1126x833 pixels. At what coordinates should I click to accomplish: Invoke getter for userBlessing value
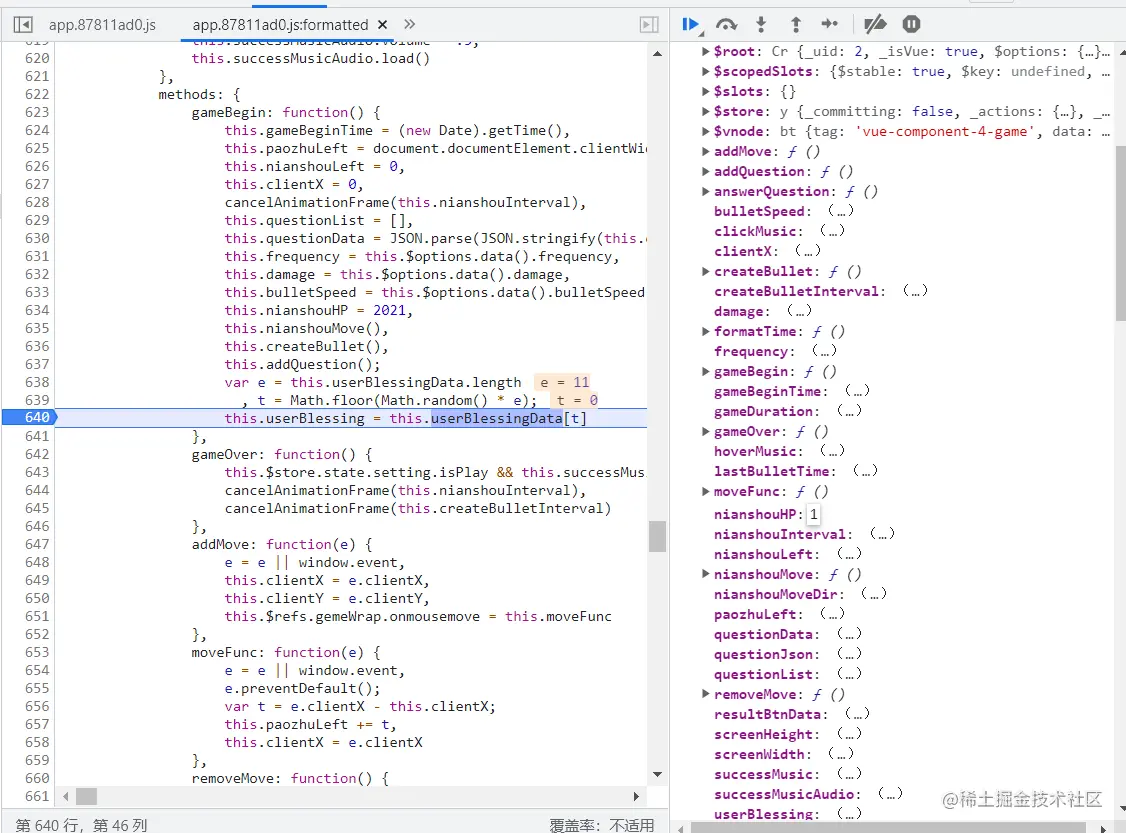point(849,814)
